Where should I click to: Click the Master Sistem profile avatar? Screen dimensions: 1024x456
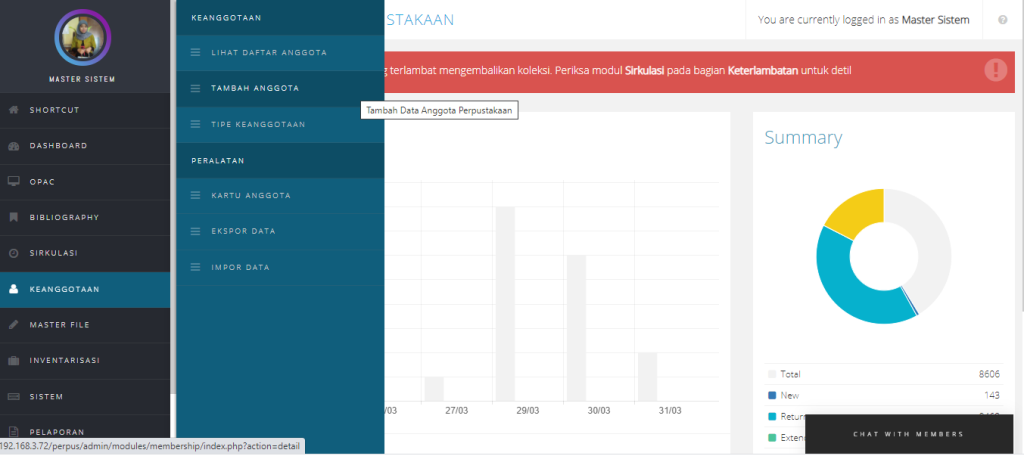tap(82, 38)
